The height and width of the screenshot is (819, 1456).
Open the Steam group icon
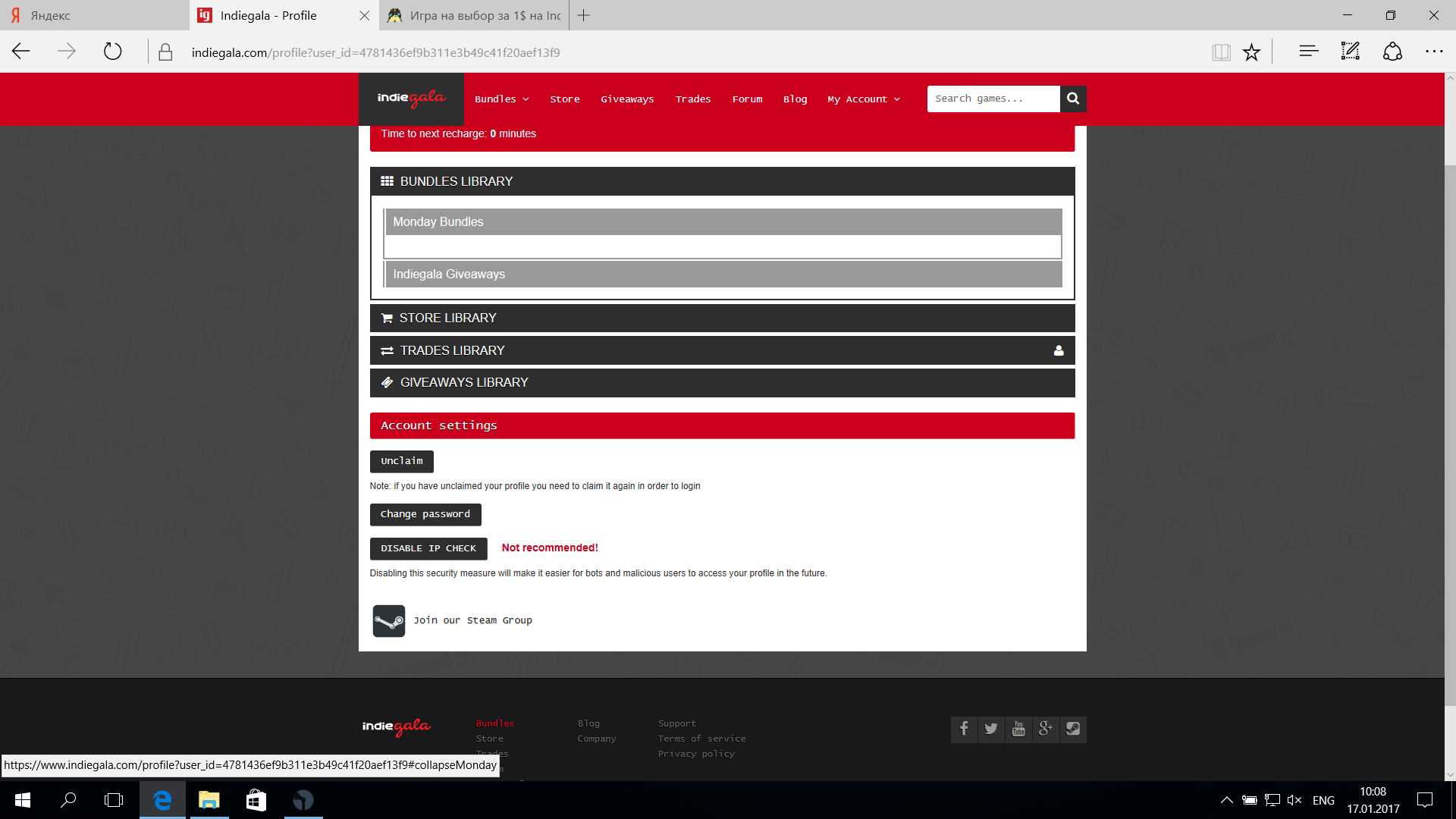(x=389, y=621)
